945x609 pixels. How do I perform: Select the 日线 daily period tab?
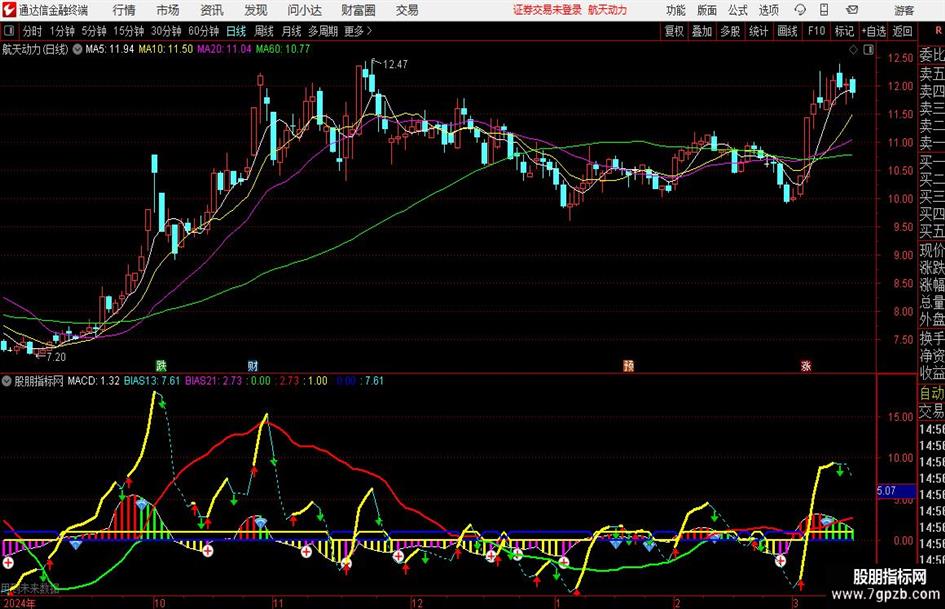236,31
